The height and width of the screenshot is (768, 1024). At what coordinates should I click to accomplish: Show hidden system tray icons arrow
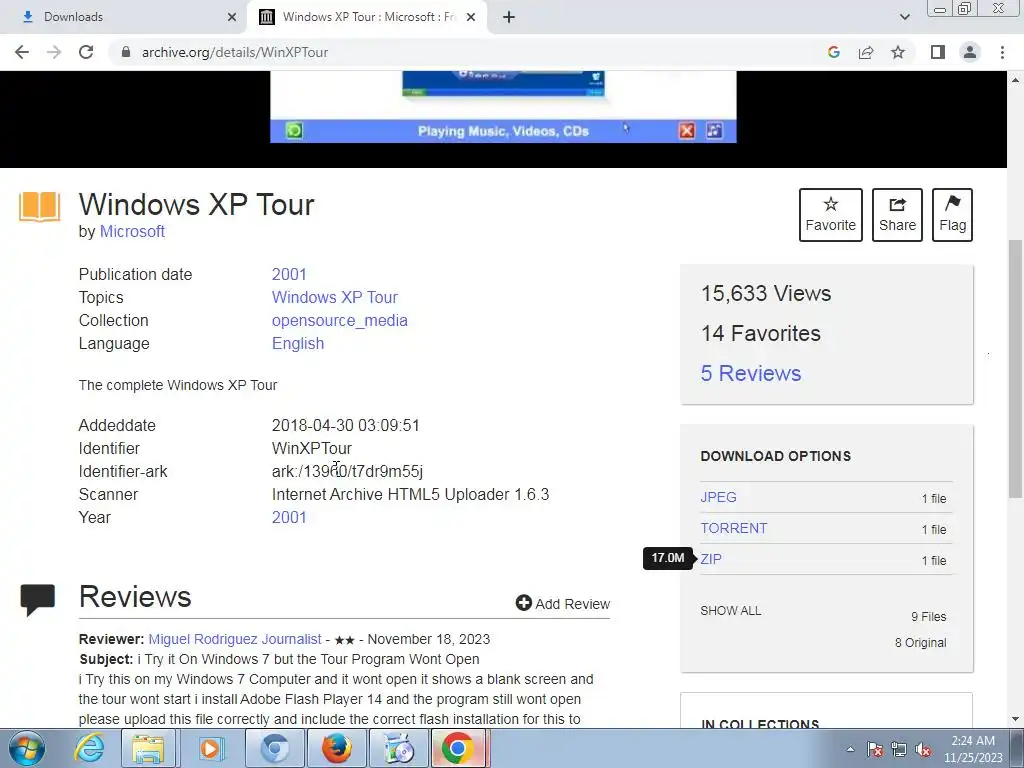tap(850, 749)
